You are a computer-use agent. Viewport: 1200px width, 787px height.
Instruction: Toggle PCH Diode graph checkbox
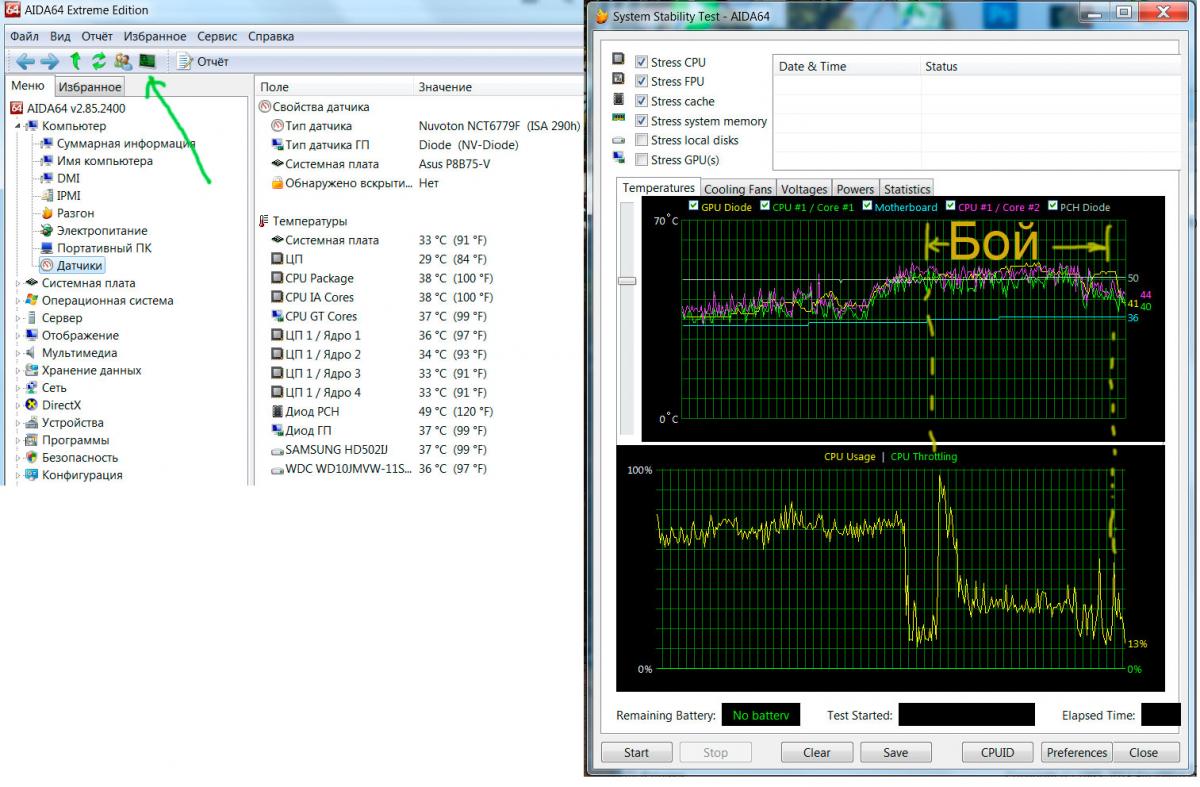coord(1052,206)
